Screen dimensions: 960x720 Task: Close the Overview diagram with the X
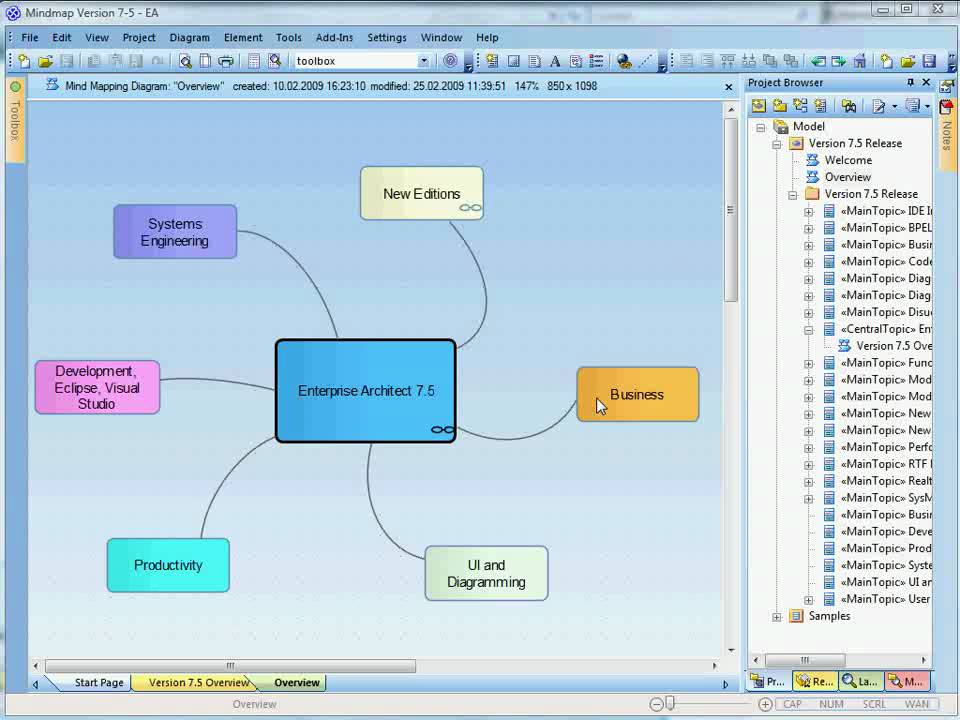click(729, 87)
